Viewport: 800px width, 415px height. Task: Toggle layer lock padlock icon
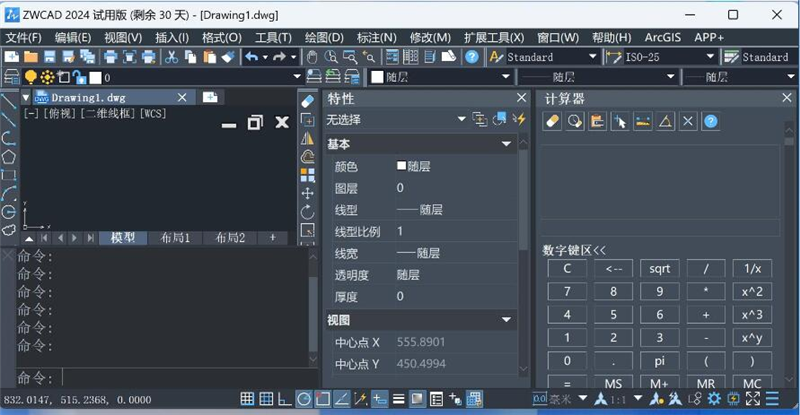(79, 77)
